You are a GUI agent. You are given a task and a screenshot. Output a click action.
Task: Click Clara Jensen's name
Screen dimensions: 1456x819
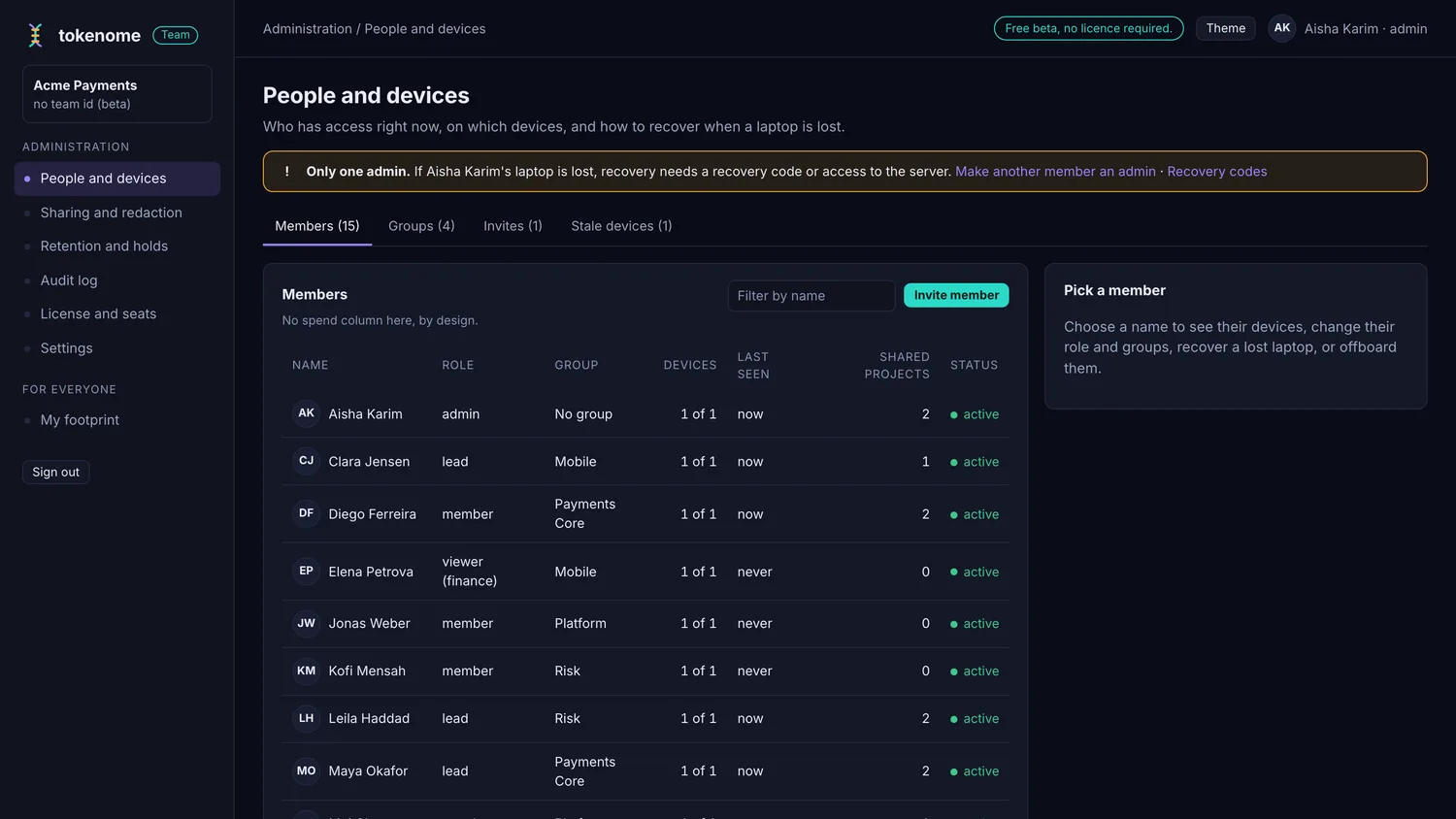[x=369, y=462]
